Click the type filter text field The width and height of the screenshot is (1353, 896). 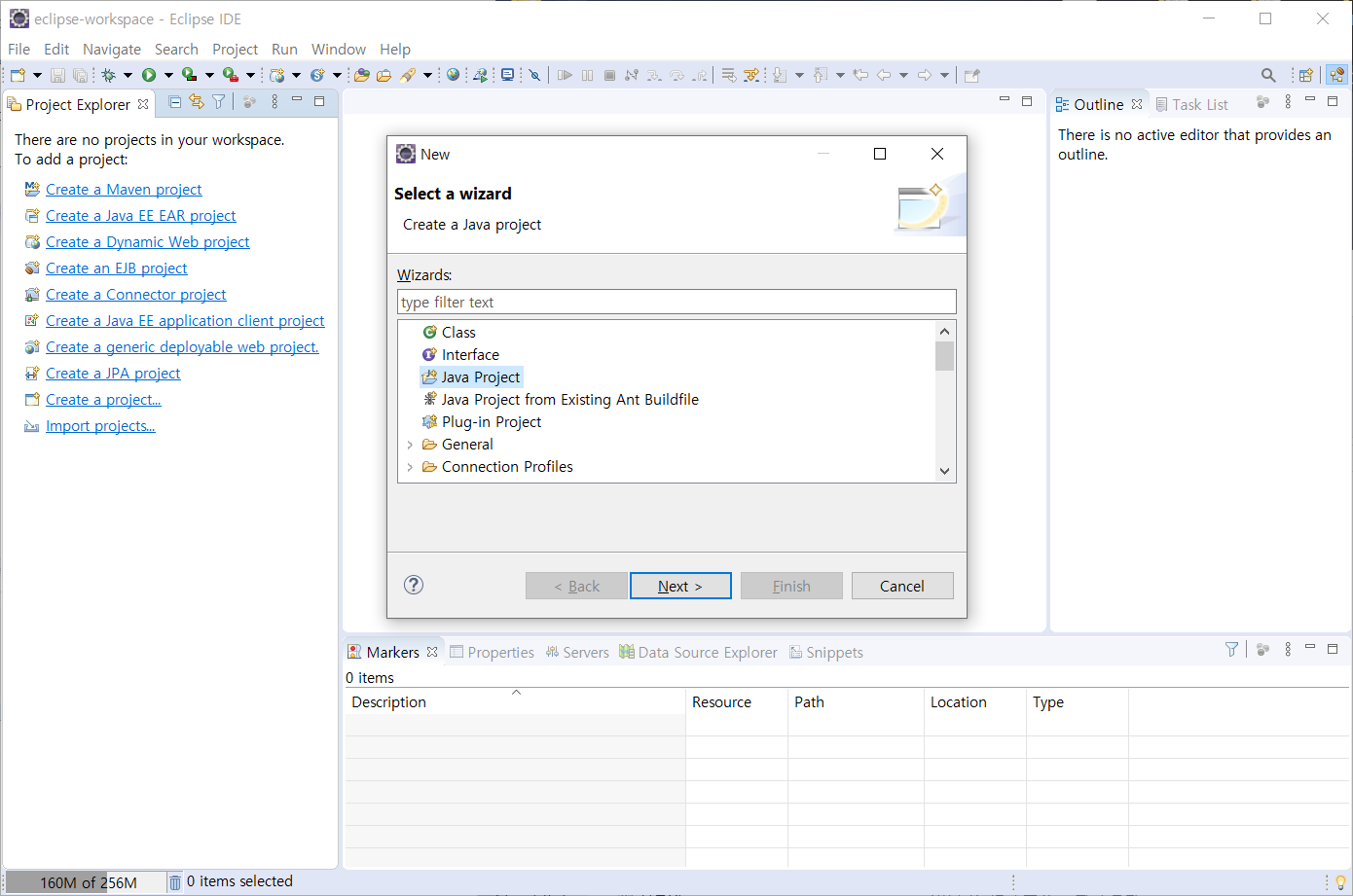676,302
